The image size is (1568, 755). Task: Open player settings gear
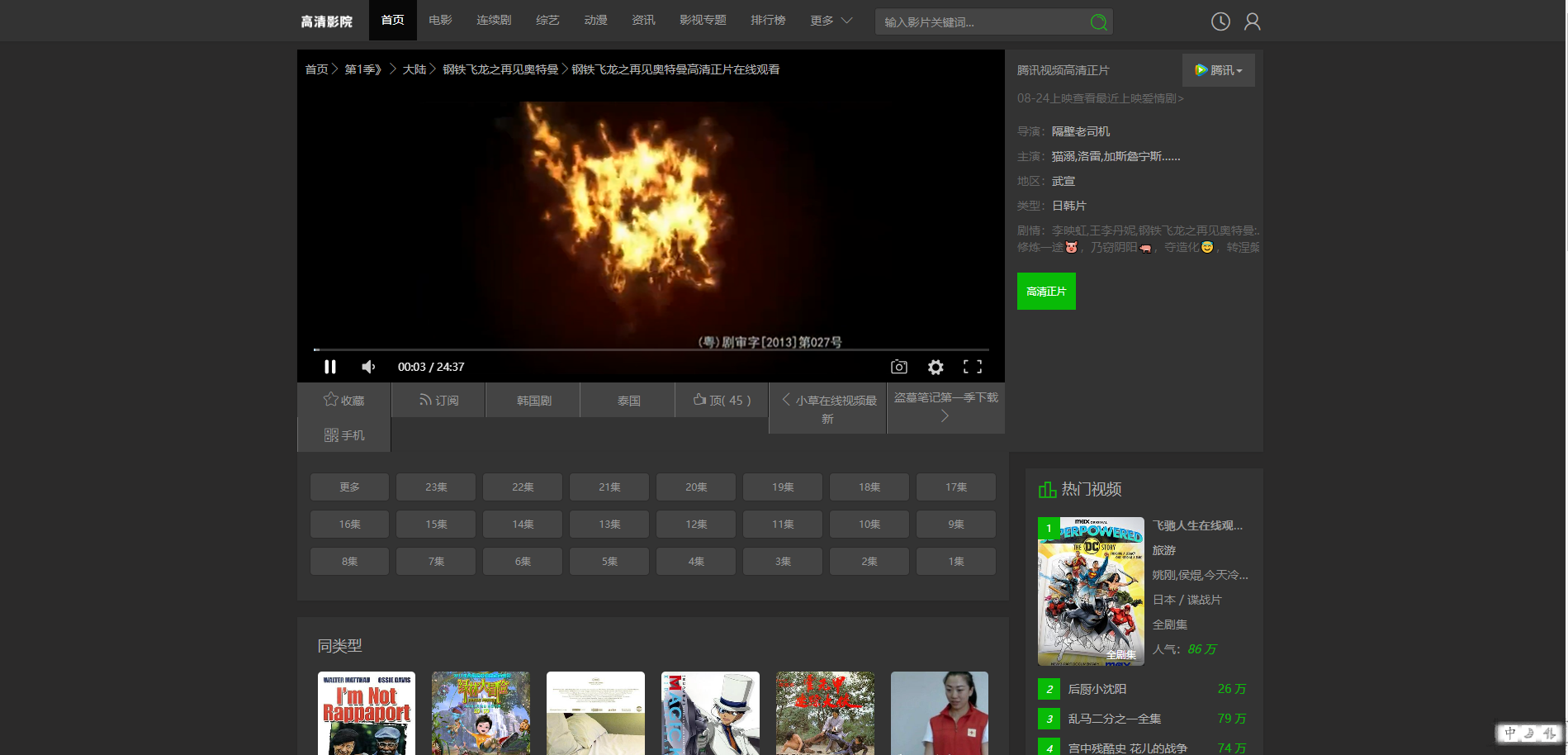click(x=935, y=367)
